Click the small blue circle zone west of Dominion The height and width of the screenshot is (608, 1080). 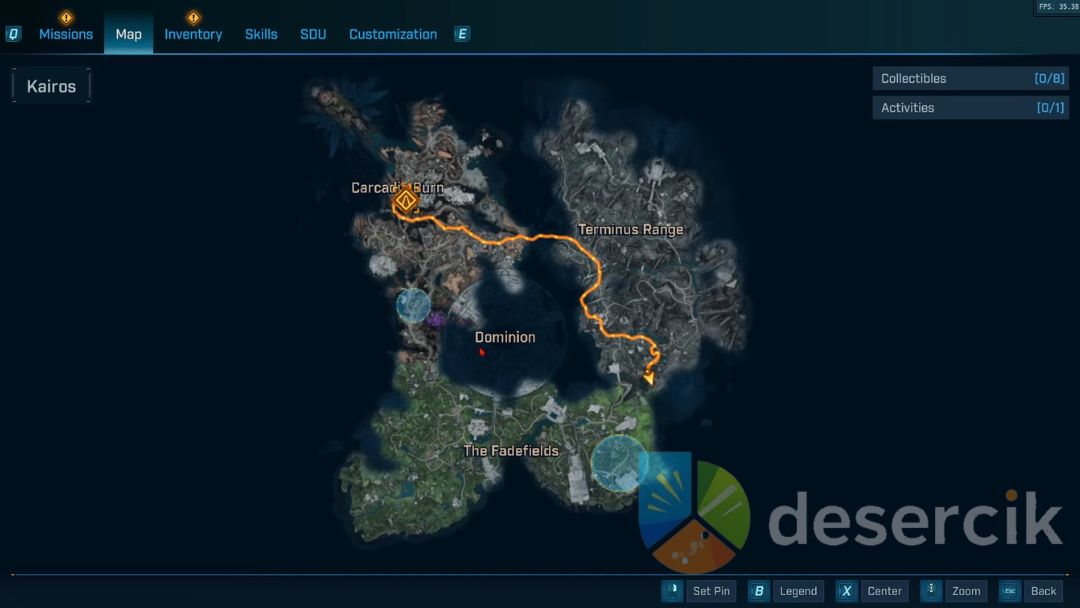click(x=413, y=305)
